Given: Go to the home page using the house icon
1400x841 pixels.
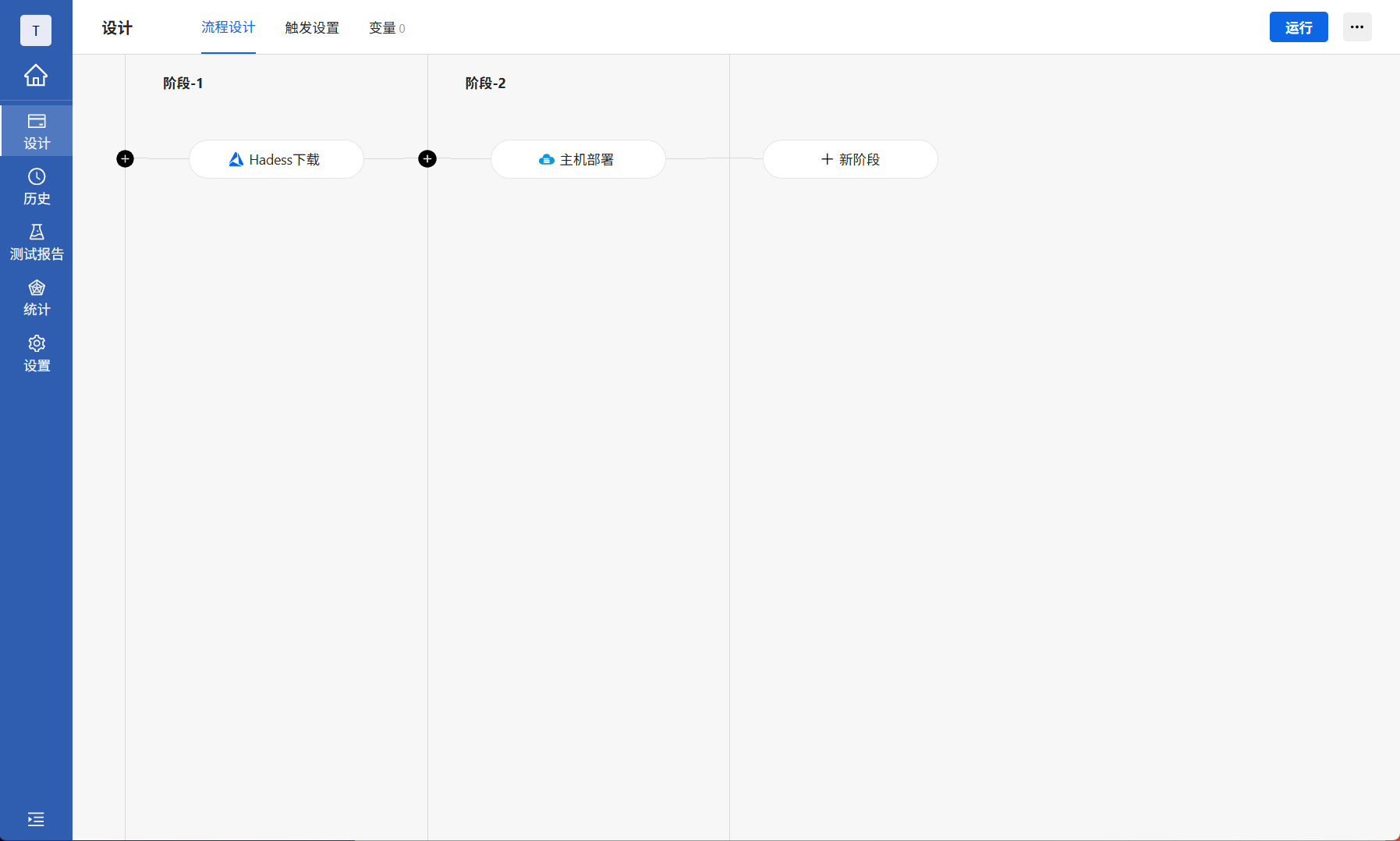Looking at the screenshot, I should pyautogui.click(x=36, y=76).
